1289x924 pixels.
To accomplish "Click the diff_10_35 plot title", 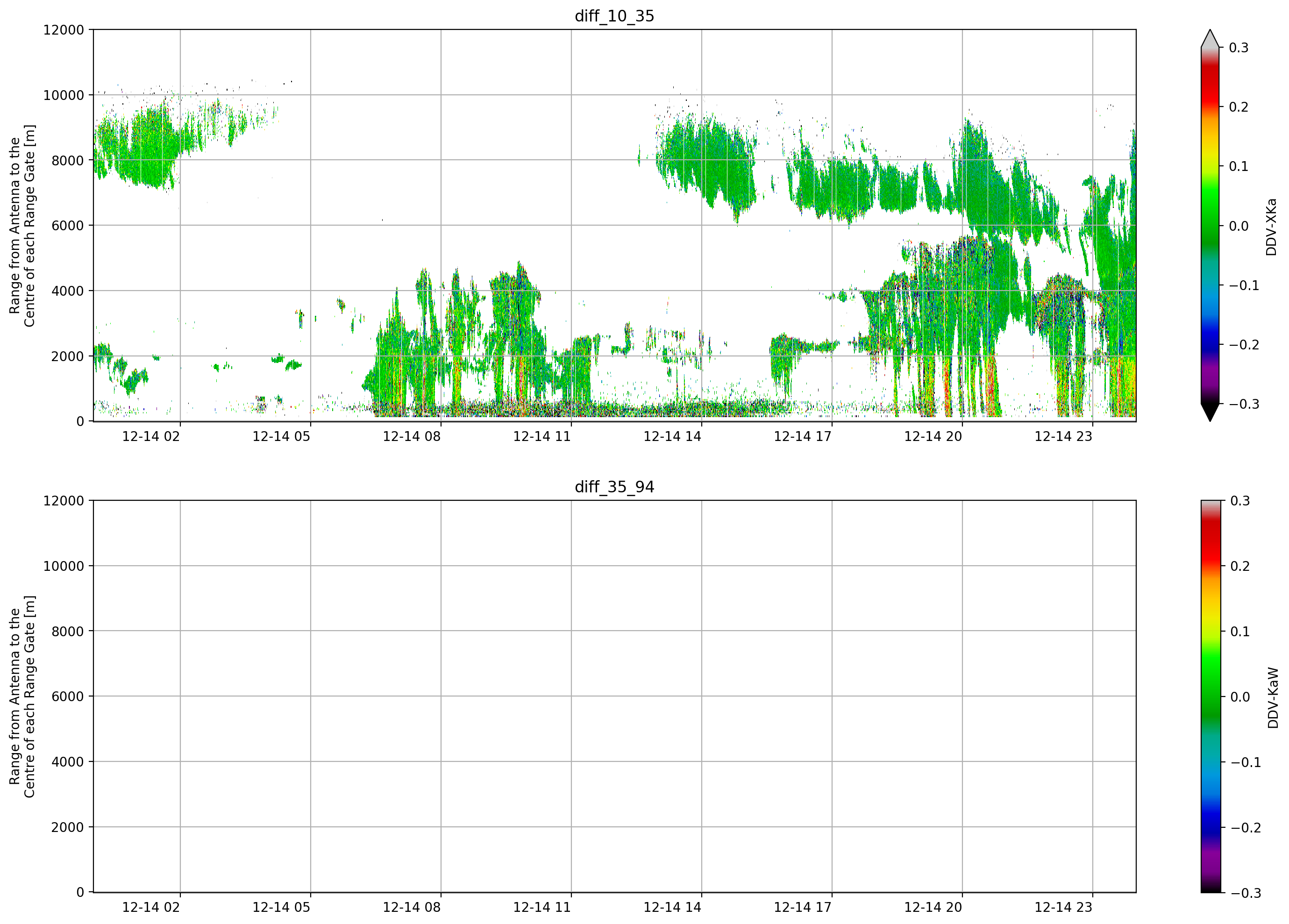I will pyautogui.click(x=614, y=16).
